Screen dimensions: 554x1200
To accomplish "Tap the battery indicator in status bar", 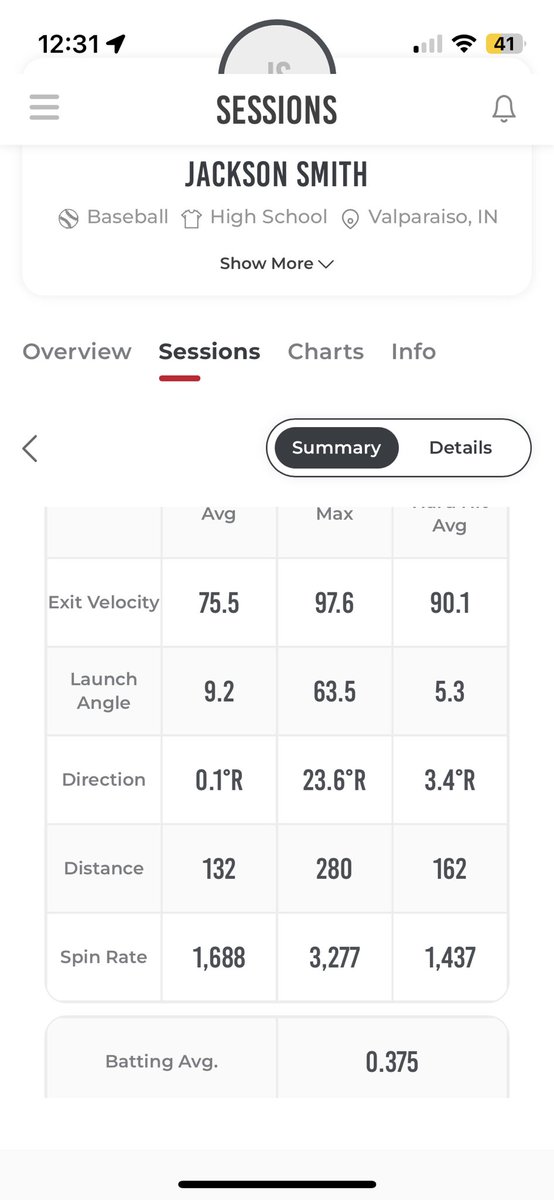I will pyautogui.click(x=501, y=44).
